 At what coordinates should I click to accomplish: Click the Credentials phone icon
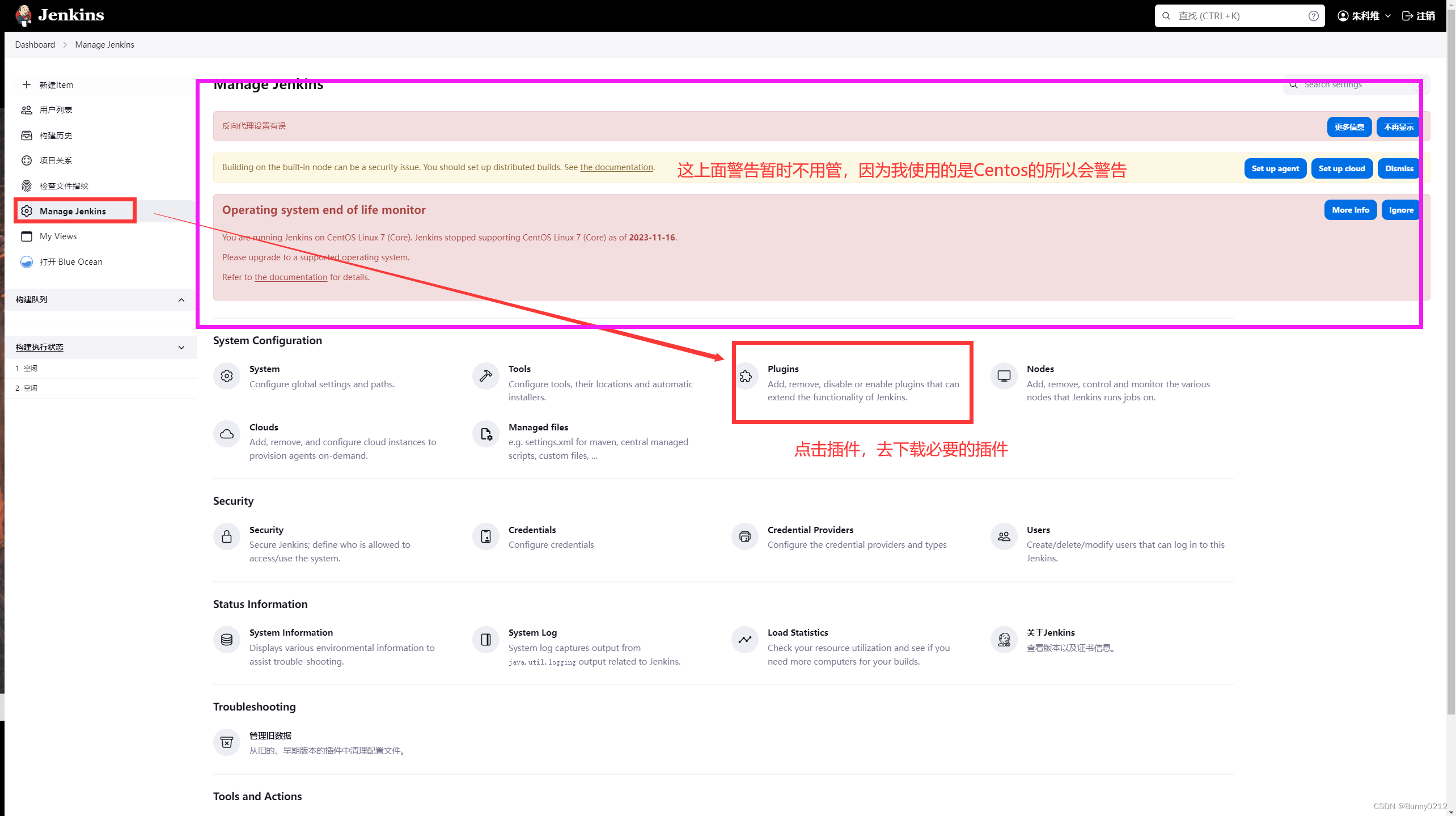click(486, 536)
